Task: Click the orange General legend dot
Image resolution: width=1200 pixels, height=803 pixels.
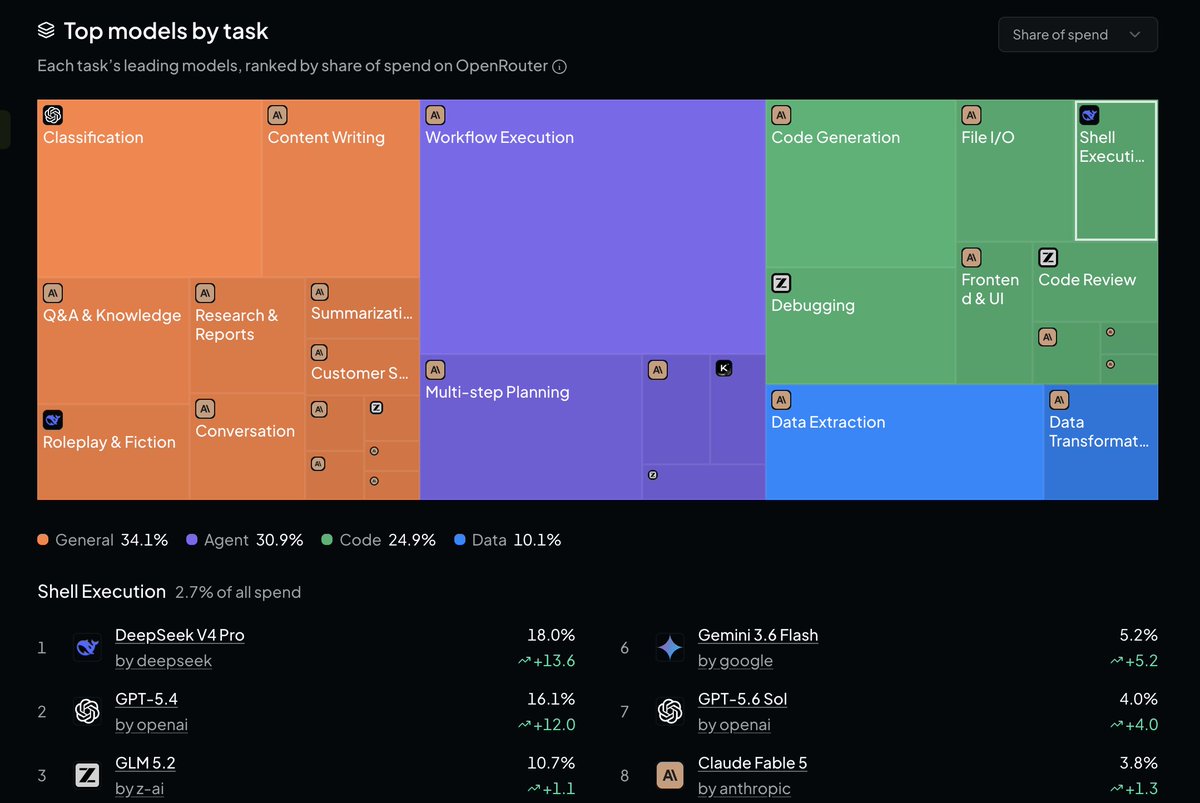Action: coord(43,540)
